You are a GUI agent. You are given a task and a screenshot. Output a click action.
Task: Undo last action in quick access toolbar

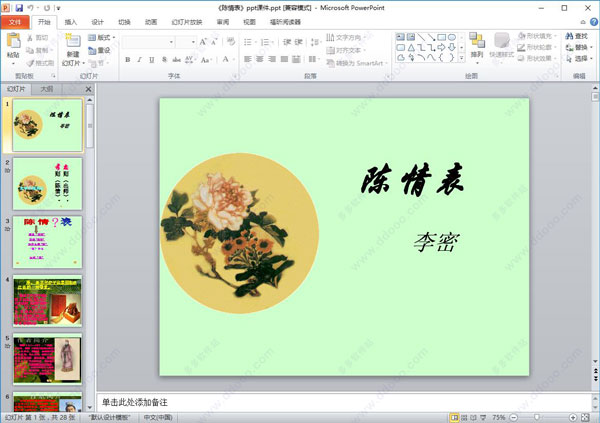tap(31, 7)
